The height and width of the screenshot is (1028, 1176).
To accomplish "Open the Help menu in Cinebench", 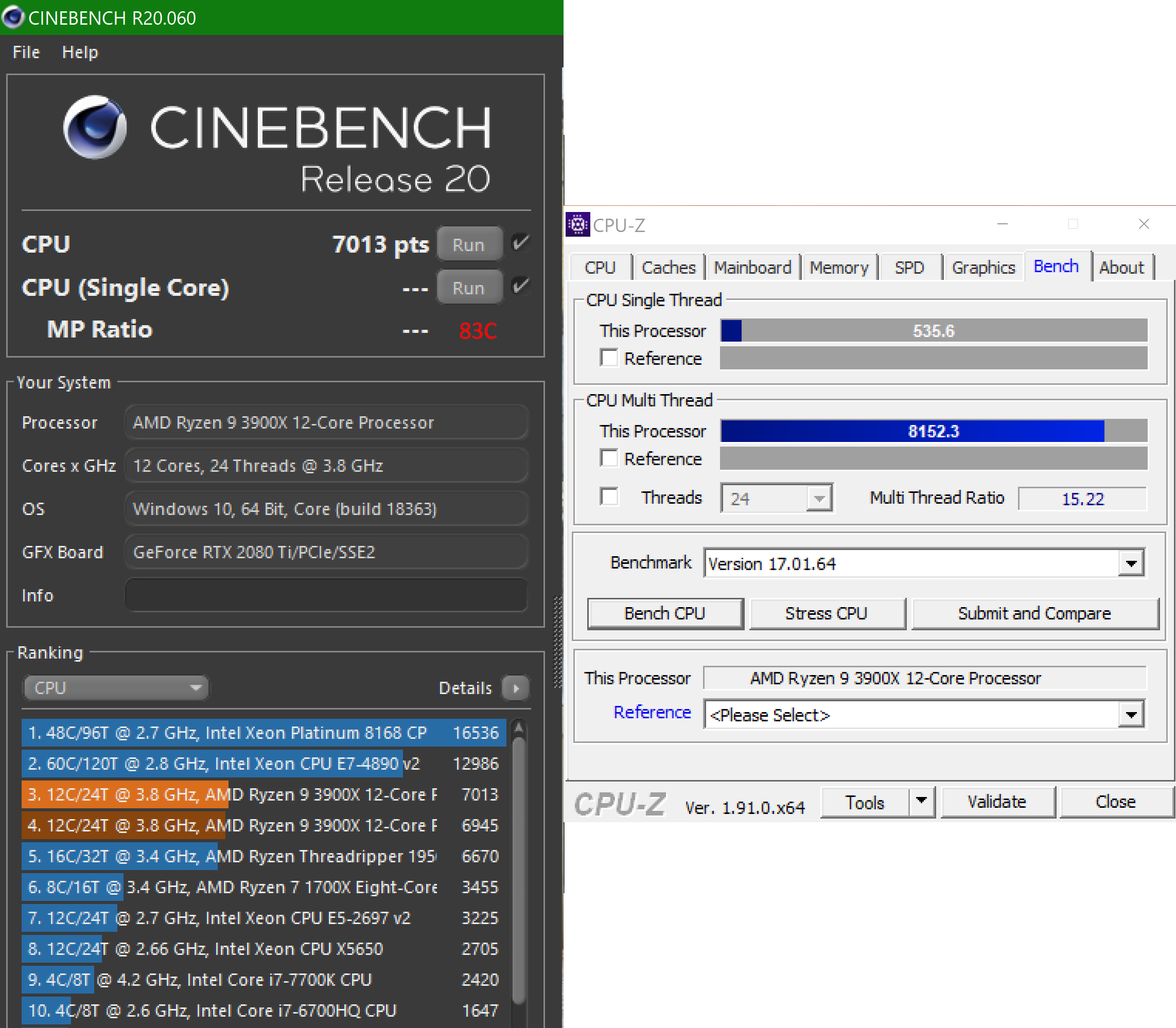I will [80, 52].
